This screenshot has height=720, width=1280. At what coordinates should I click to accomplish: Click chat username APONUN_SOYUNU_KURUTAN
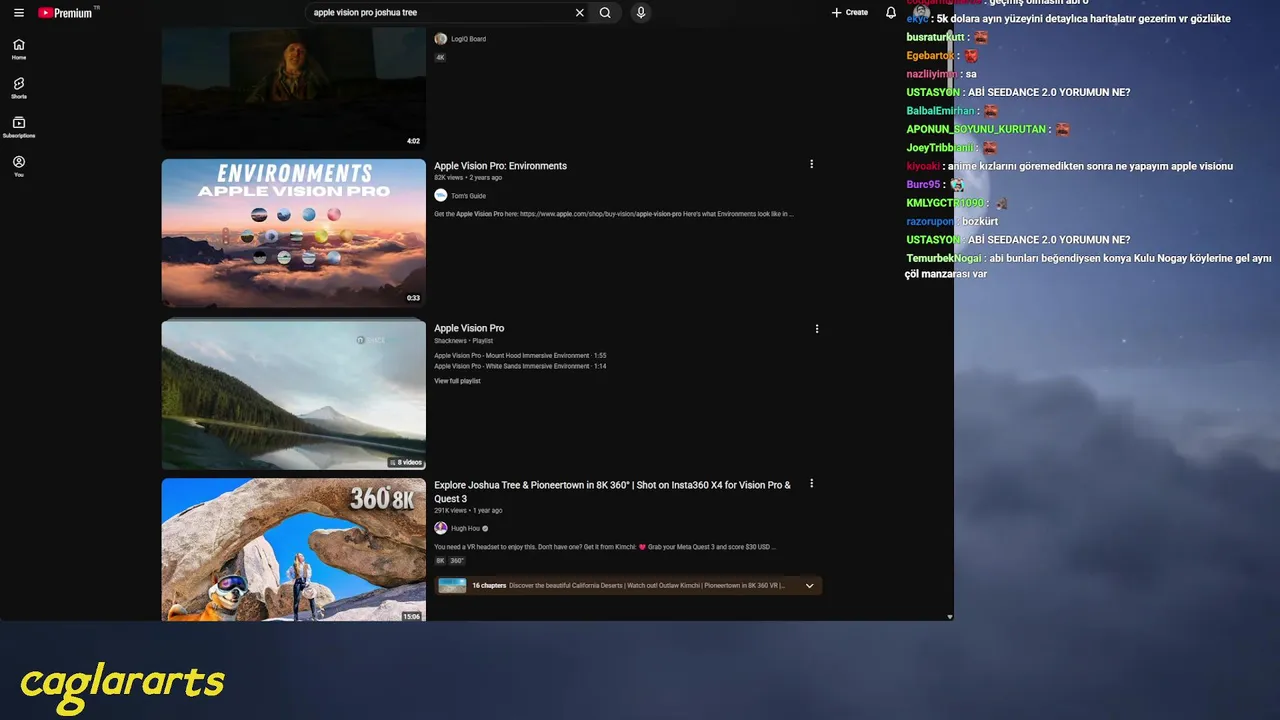(976, 129)
